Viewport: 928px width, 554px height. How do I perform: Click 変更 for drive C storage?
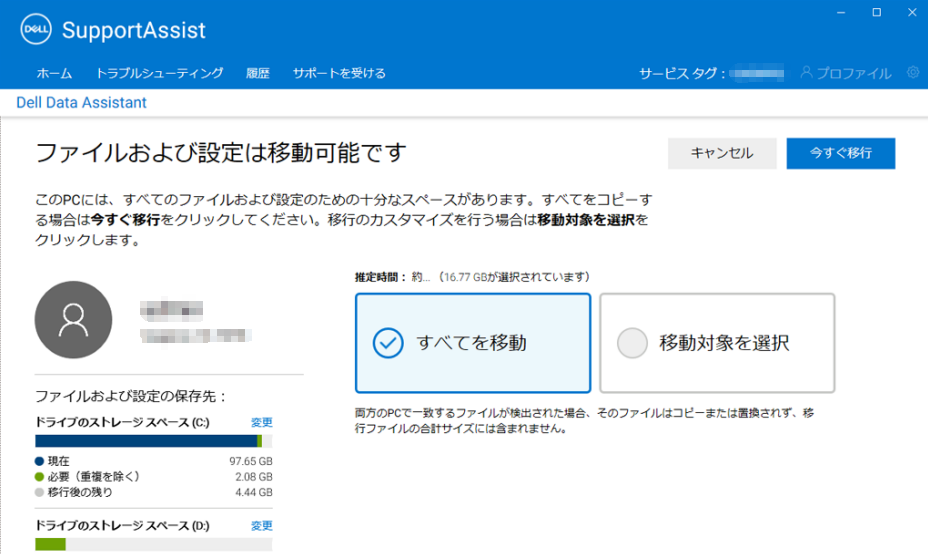[x=262, y=422]
